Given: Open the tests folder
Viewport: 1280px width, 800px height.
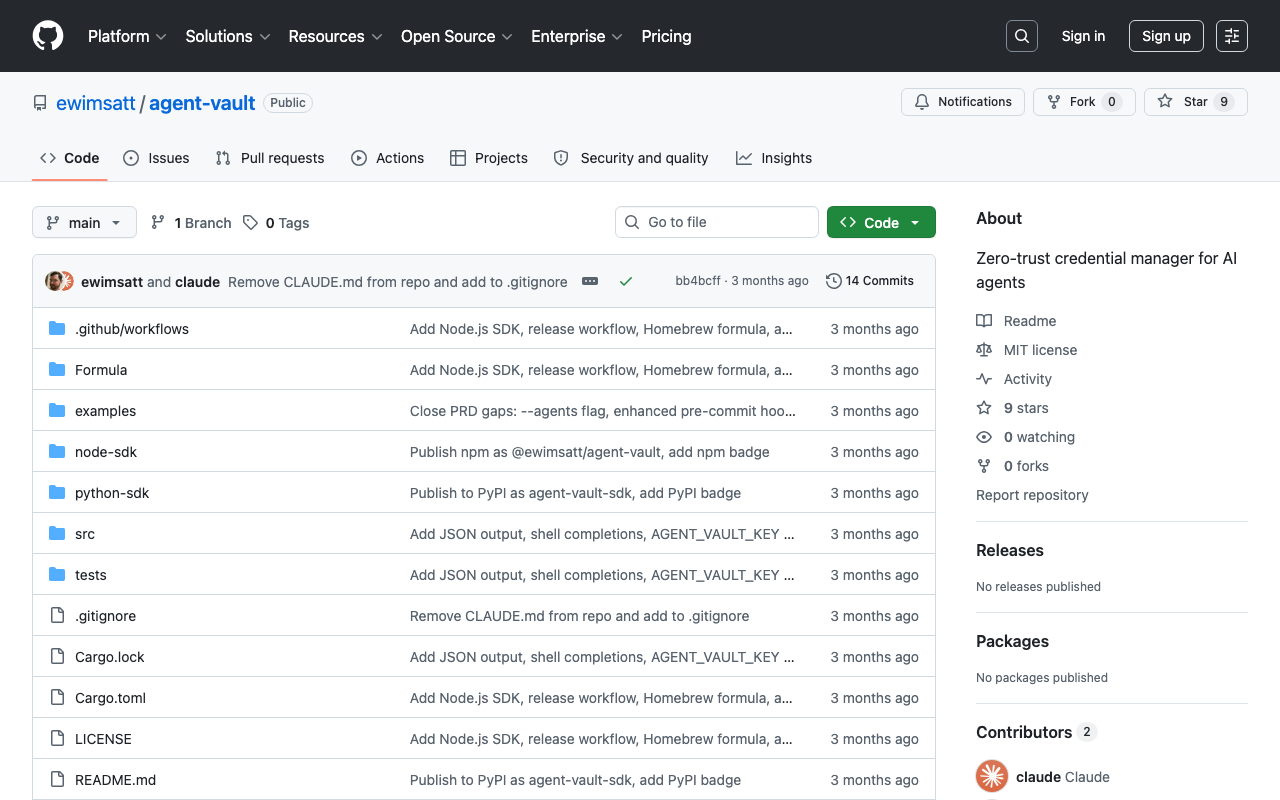Looking at the screenshot, I should point(91,575).
